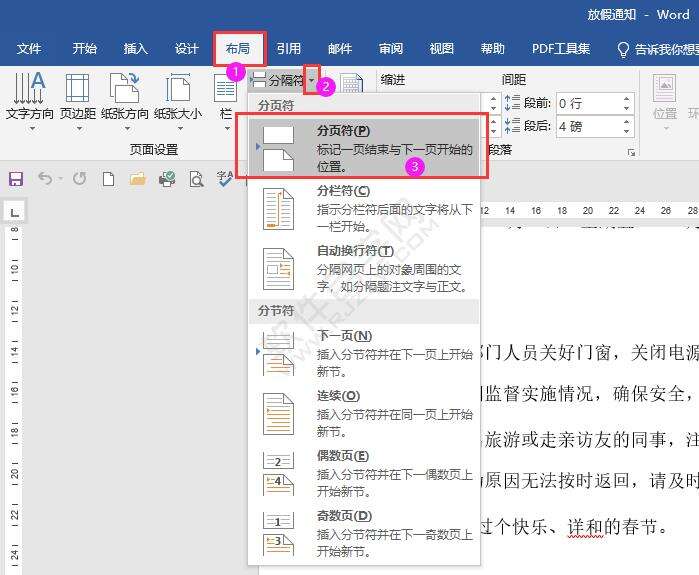Increase the 段后 spacing with up arrow

coord(626,122)
